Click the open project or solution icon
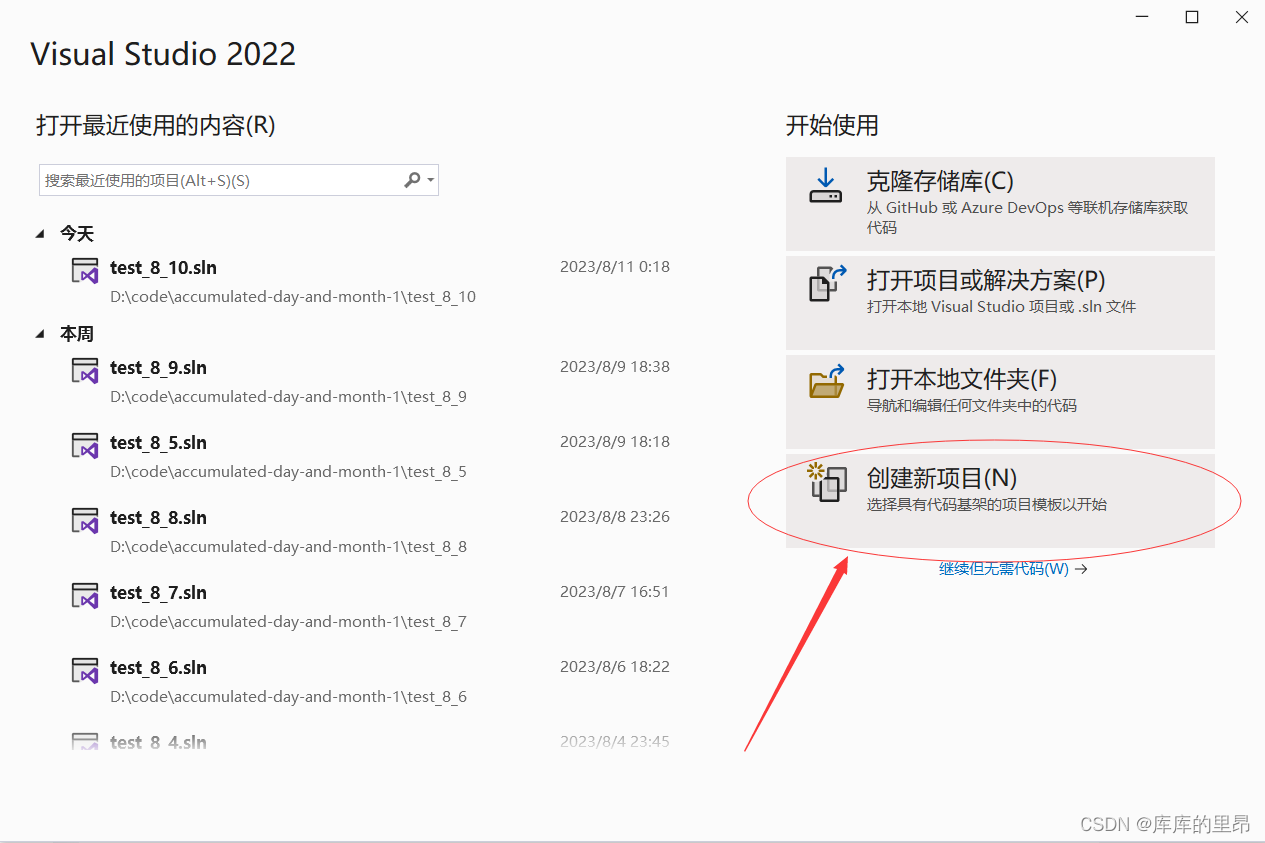1265x843 pixels. click(x=827, y=283)
